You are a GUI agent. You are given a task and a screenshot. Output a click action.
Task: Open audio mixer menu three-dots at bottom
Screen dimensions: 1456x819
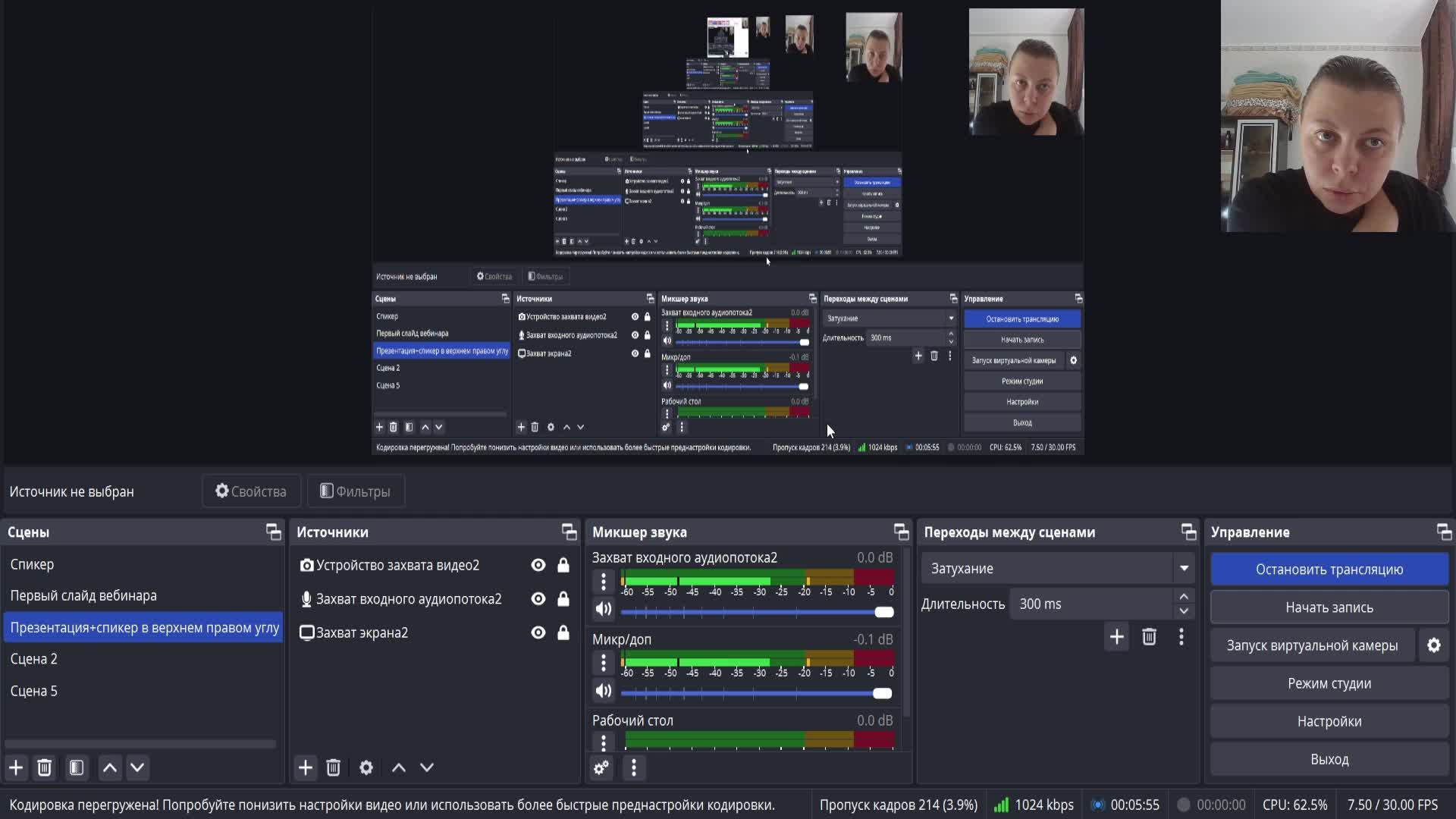tap(634, 767)
